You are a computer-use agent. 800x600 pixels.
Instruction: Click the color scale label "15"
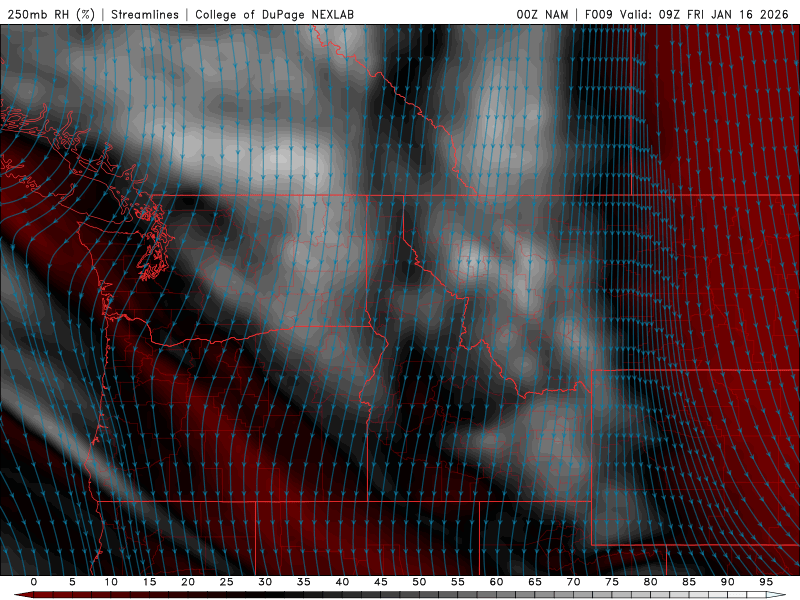coord(149,582)
